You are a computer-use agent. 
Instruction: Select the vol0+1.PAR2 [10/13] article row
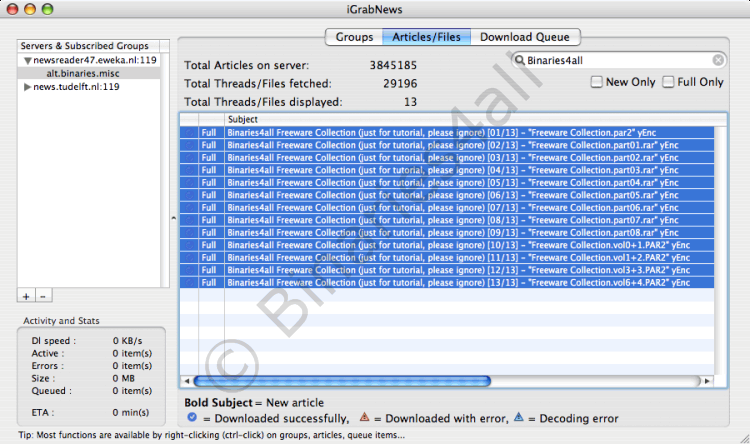coord(447,245)
